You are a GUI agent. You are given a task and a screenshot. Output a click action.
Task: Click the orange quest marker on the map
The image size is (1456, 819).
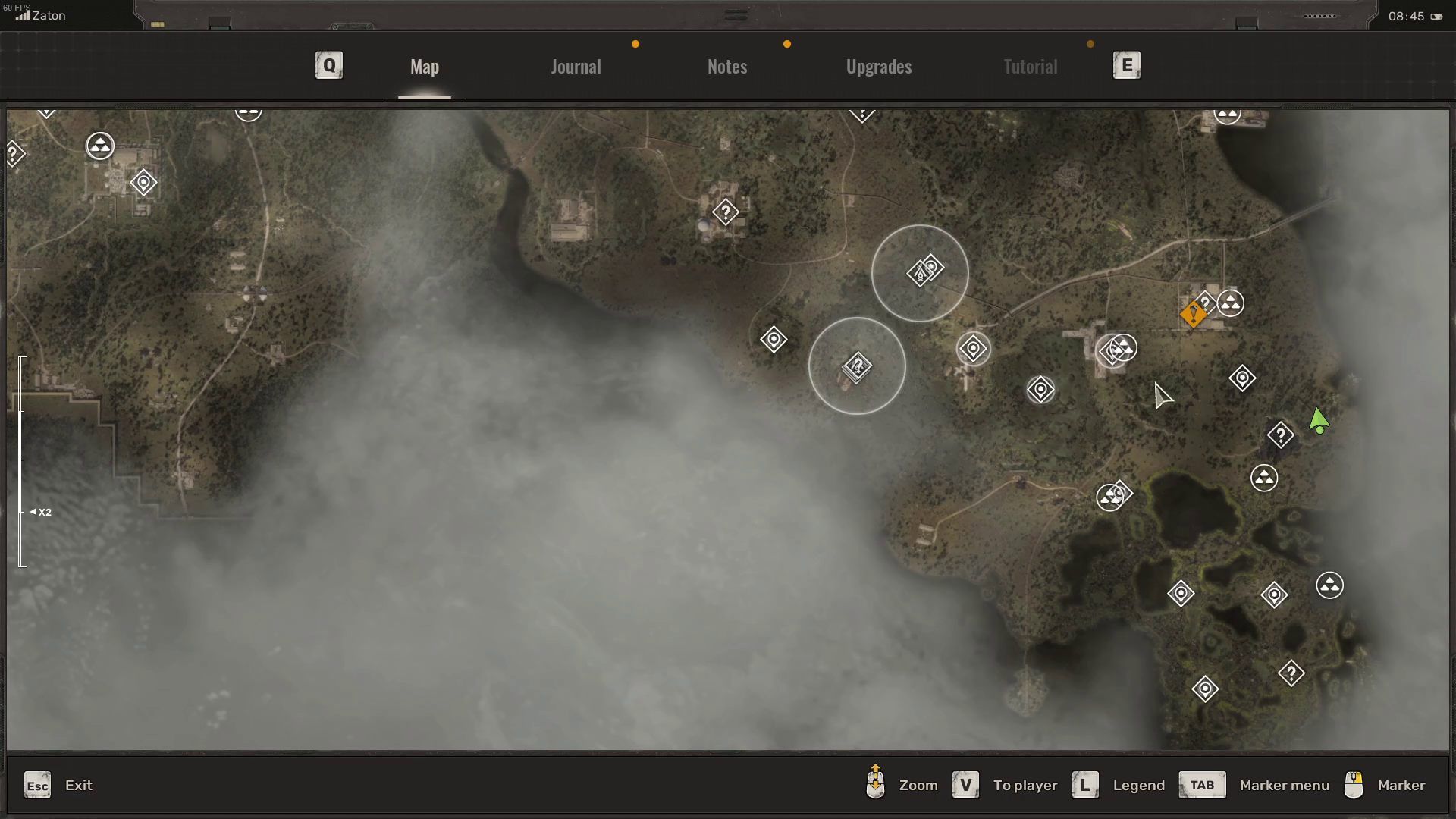tap(1193, 313)
